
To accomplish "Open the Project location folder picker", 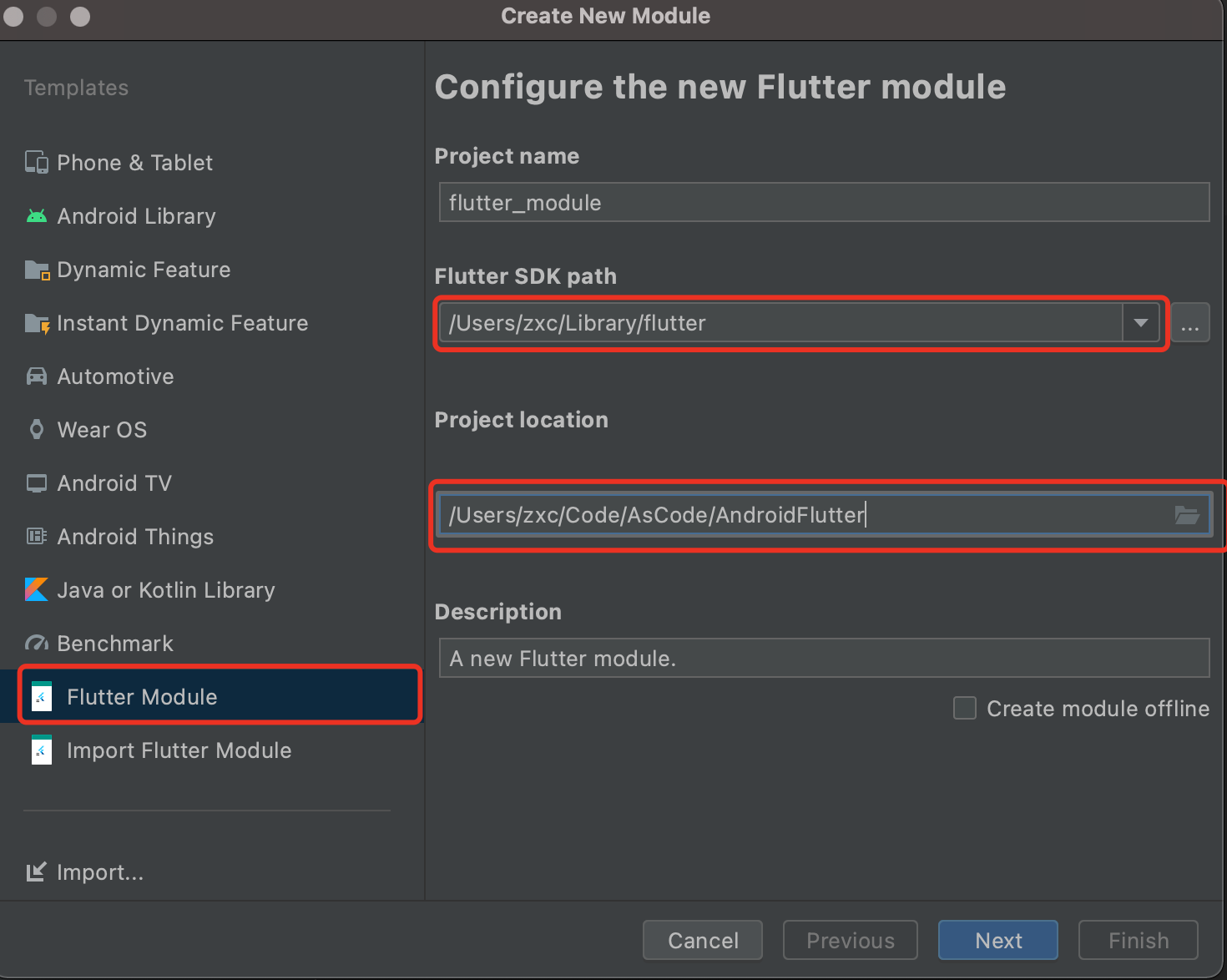I will point(1187,515).
